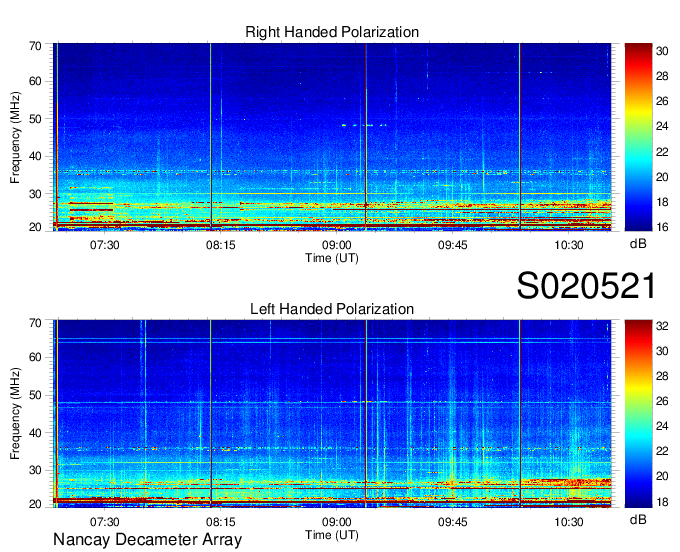Click 09:45 tick under Right Handed plot
Screen dimensions: 680x552
(x=452, y=245)
